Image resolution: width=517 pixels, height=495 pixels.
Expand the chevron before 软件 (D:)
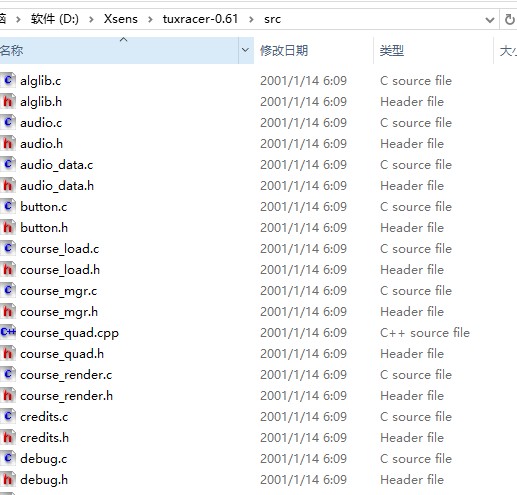point(18,19)
